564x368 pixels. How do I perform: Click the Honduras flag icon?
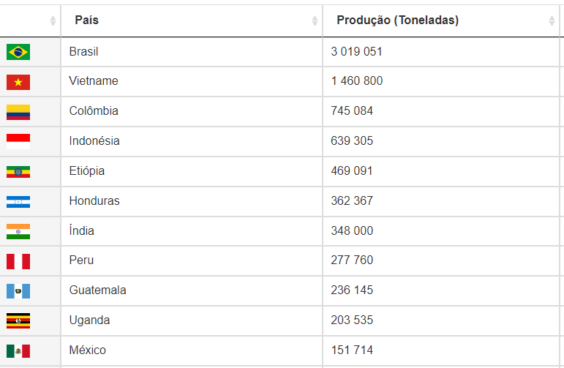coord(18,202)
